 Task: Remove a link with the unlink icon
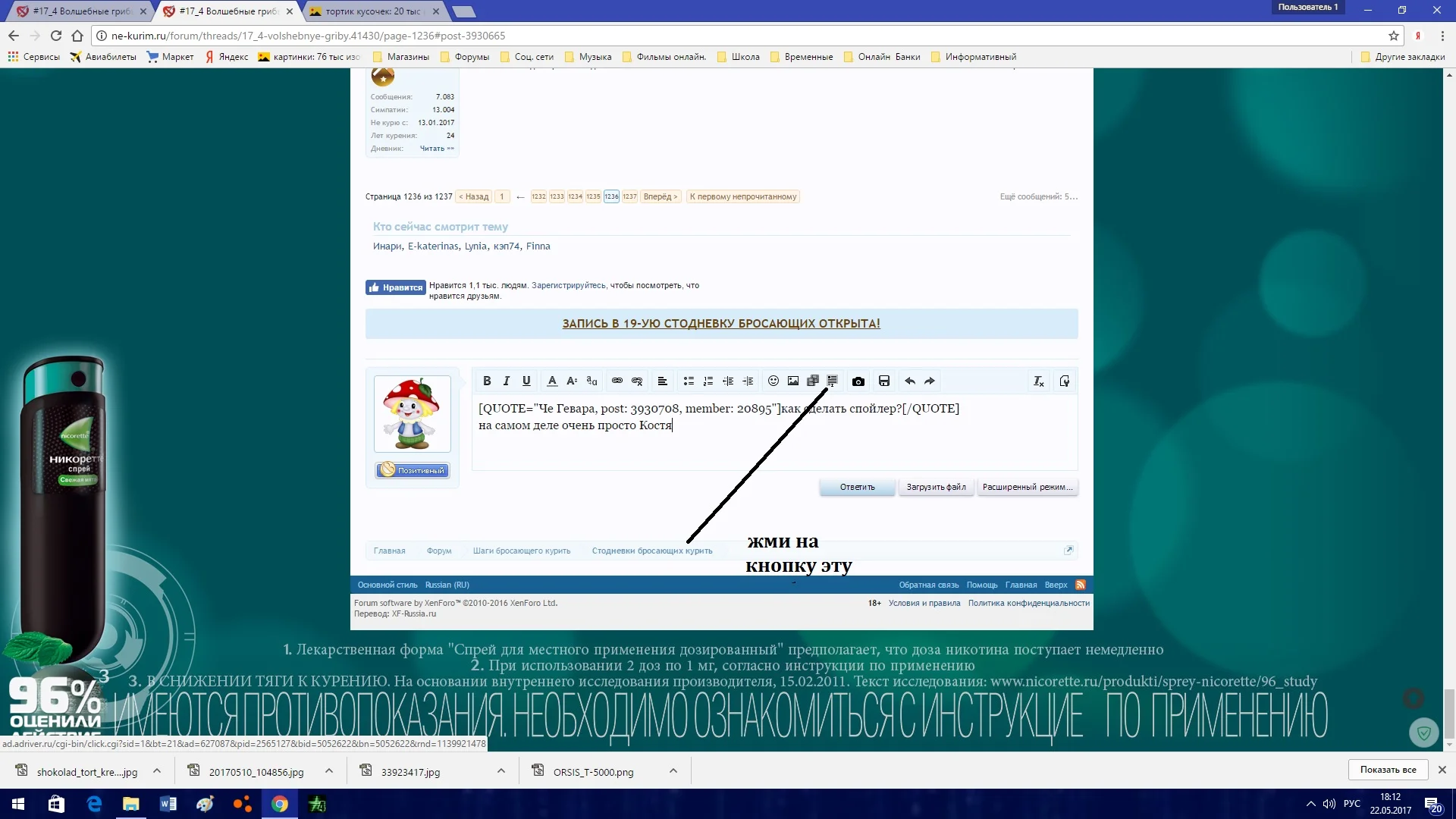tap(637, 381)
